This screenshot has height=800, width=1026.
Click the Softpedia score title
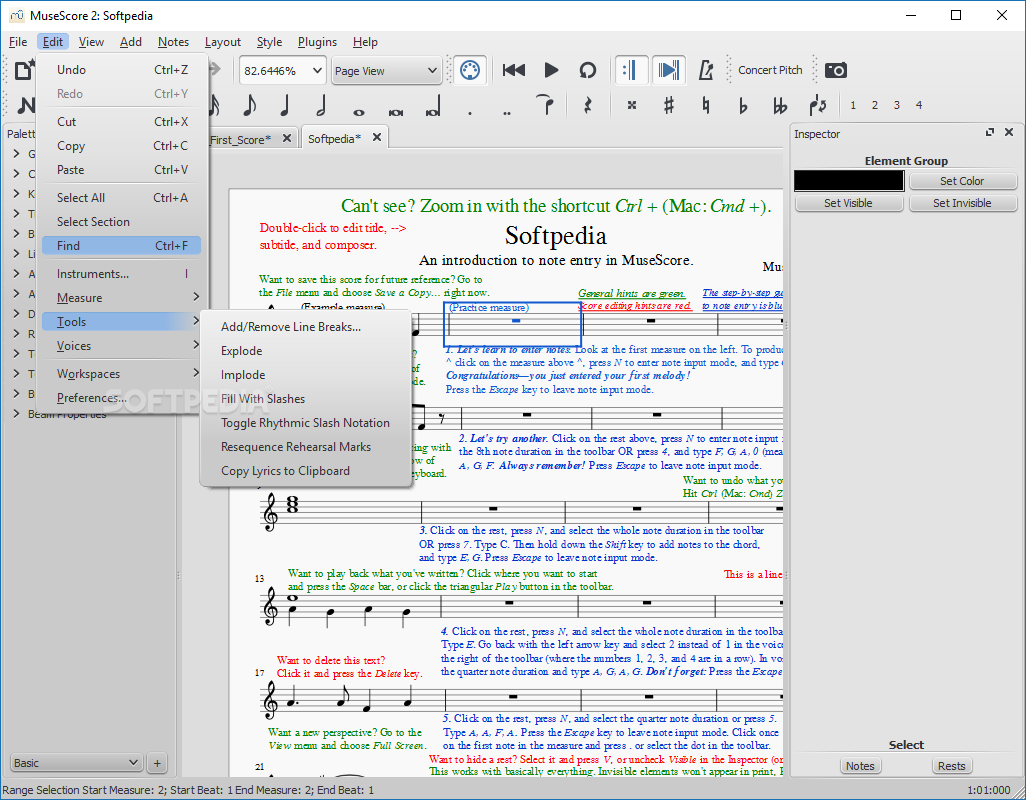[556, 235]
